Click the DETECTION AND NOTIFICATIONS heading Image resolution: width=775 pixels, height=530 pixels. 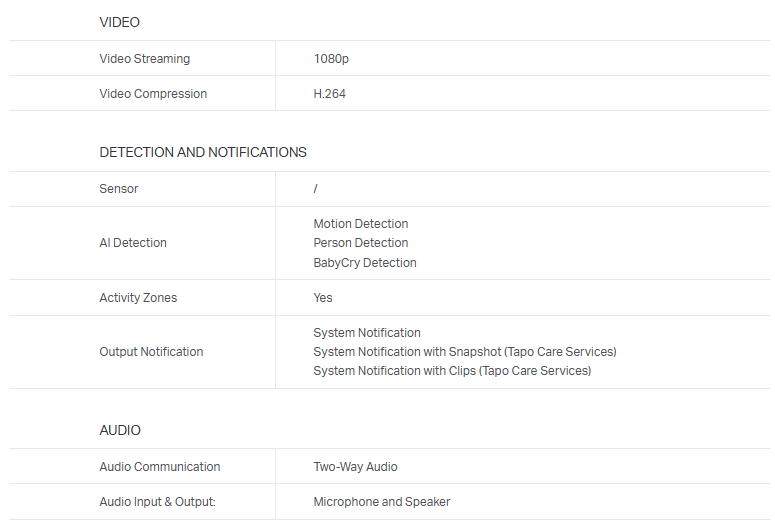click(203, 153)
